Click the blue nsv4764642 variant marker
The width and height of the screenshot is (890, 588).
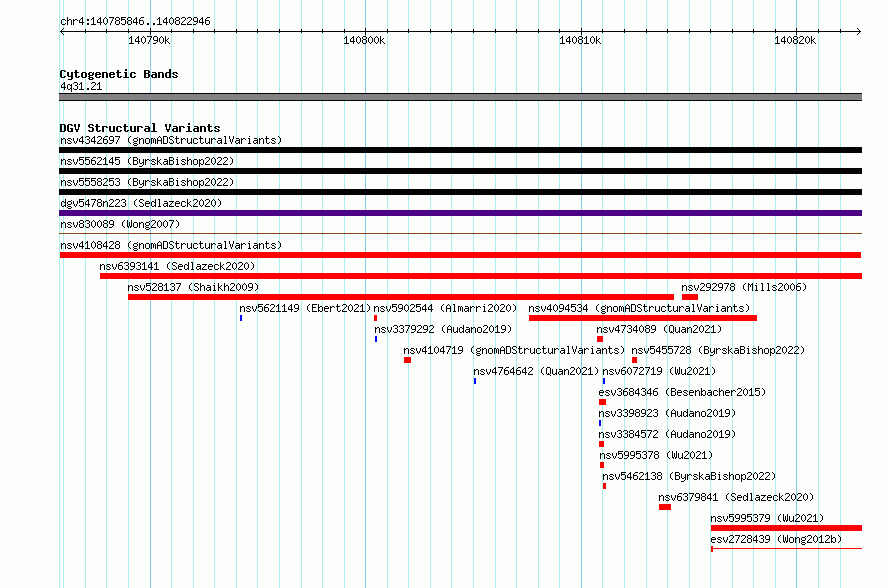tap(475, 381)
